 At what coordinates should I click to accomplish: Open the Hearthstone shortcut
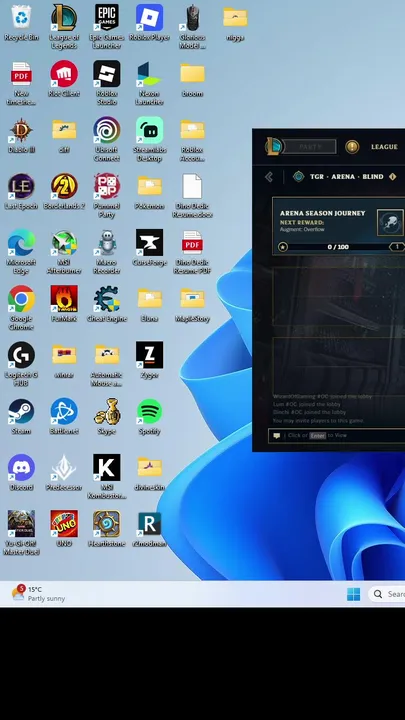pos(107,528)
